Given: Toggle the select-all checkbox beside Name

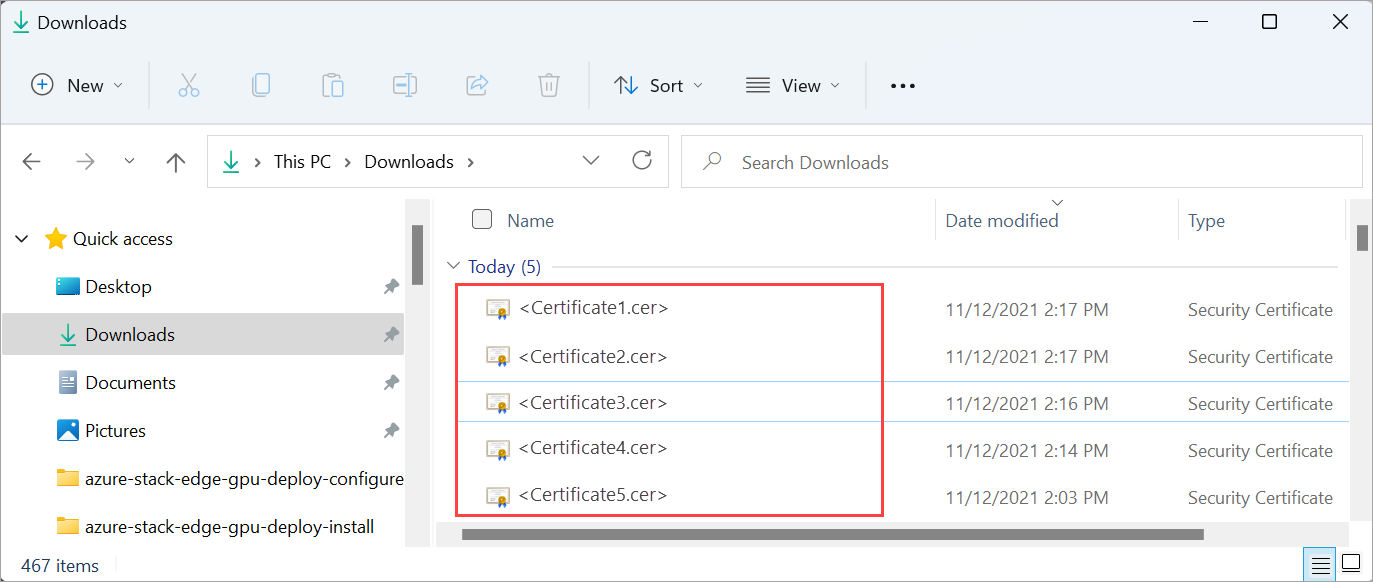Looking at the screenshot, I should 482,220.
